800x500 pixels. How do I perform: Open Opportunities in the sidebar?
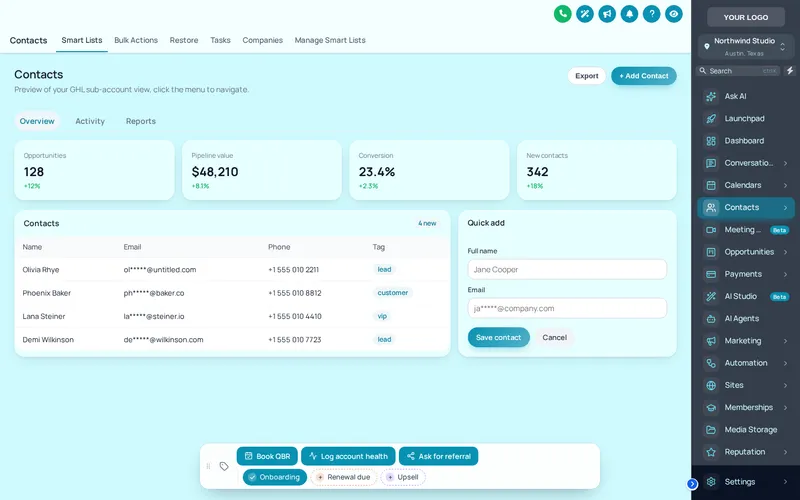pyautogui.click(x=746, y=252)
